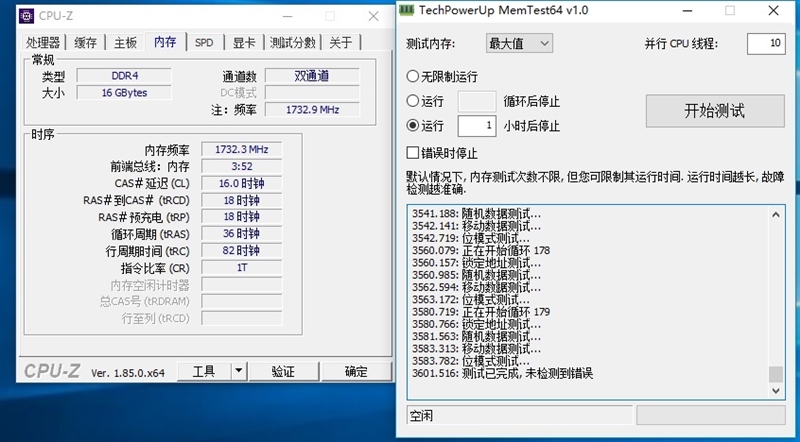This screenshot has width=800, height=442.
Task: Click the CPU-Z title bar icon
Action: tap(26, 16)
